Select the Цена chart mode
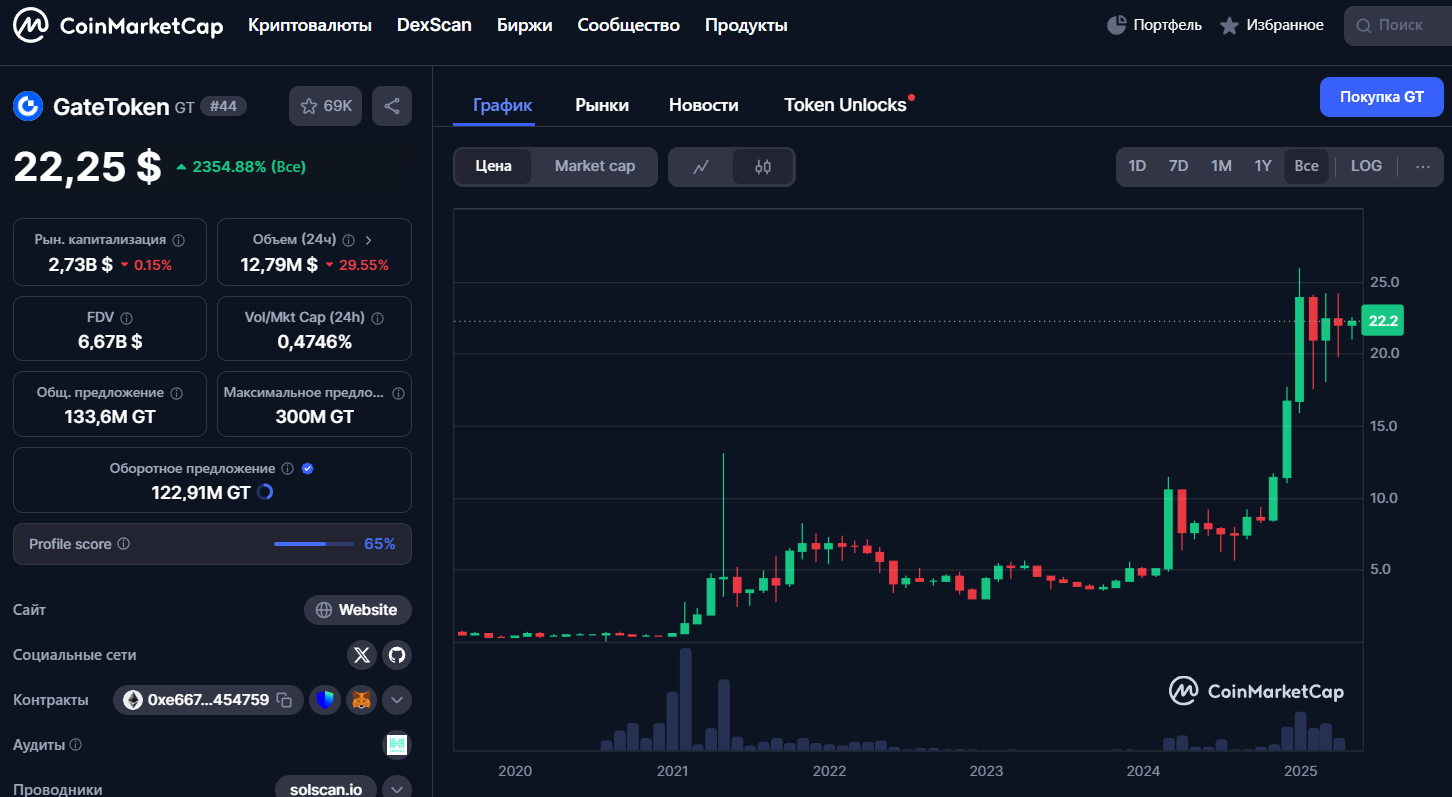The width and height of the screenshot is (1452, 797). 493,166
